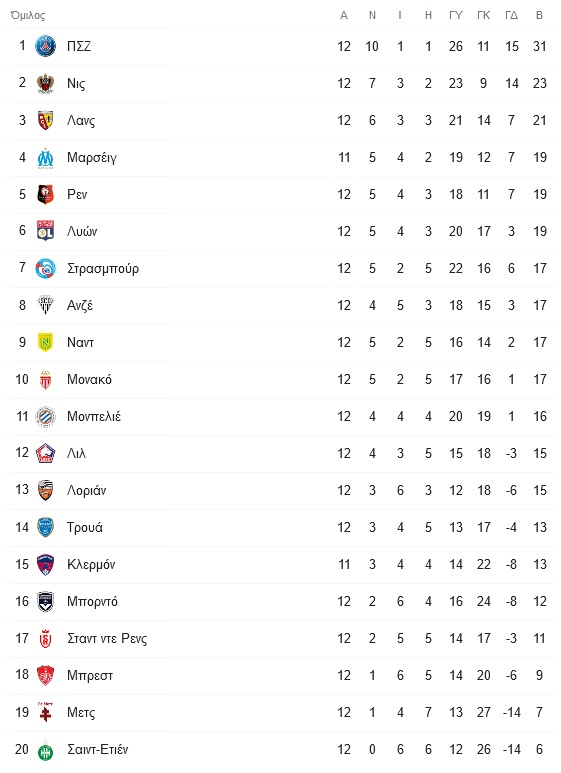
Task: Select the Λανς club badge
Action: coord(45,120)
